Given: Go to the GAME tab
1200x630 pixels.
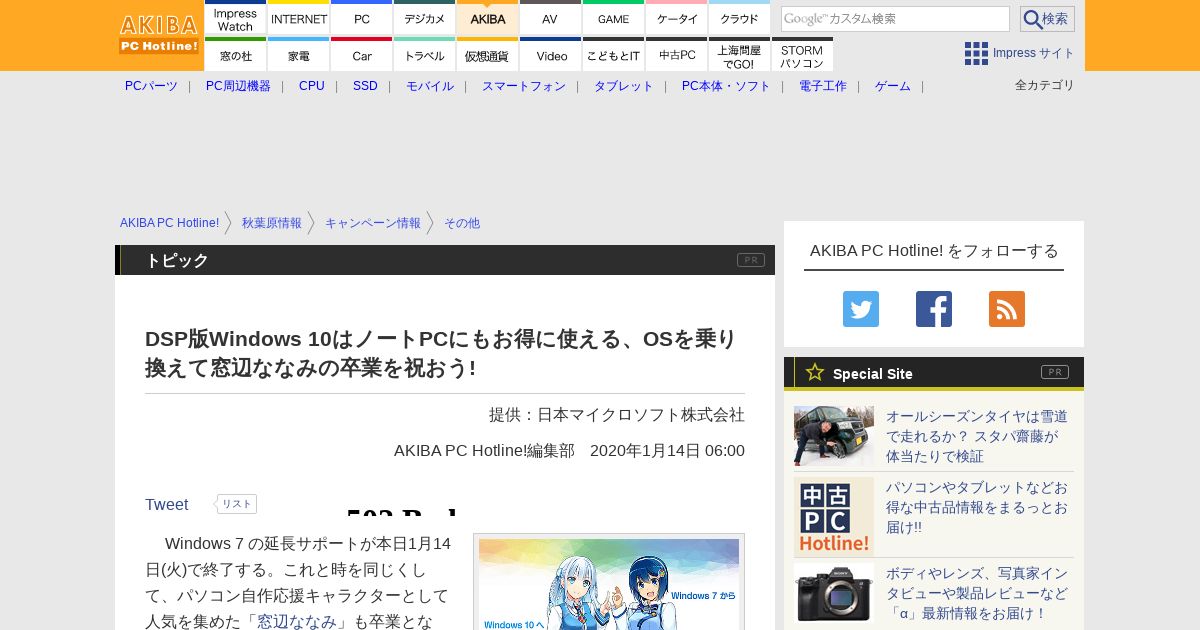Looking at the screenshot, I should coord(613,18).
